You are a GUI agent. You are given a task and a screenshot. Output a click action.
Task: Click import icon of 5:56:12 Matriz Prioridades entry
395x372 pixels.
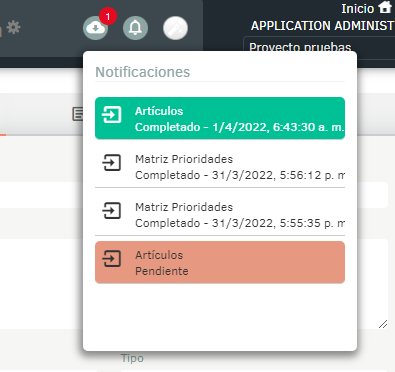(x=112, y=163)
